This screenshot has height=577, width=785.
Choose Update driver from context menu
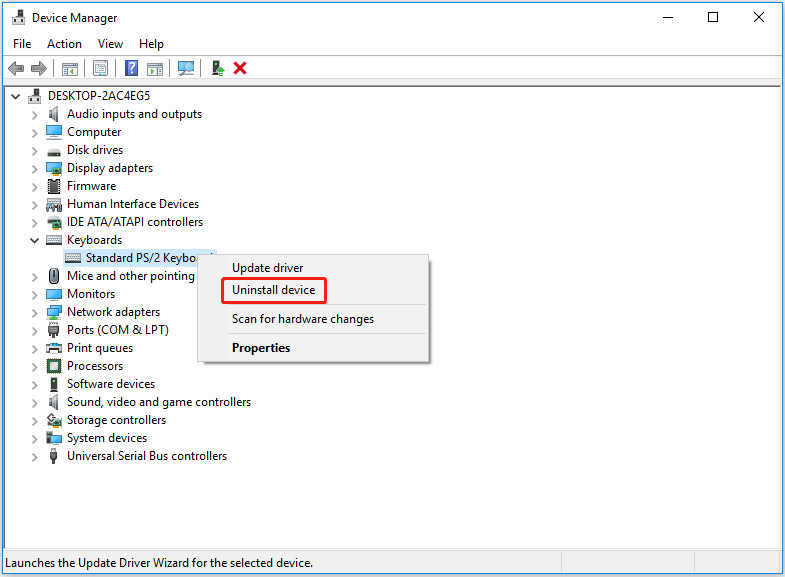pos(313,268)
